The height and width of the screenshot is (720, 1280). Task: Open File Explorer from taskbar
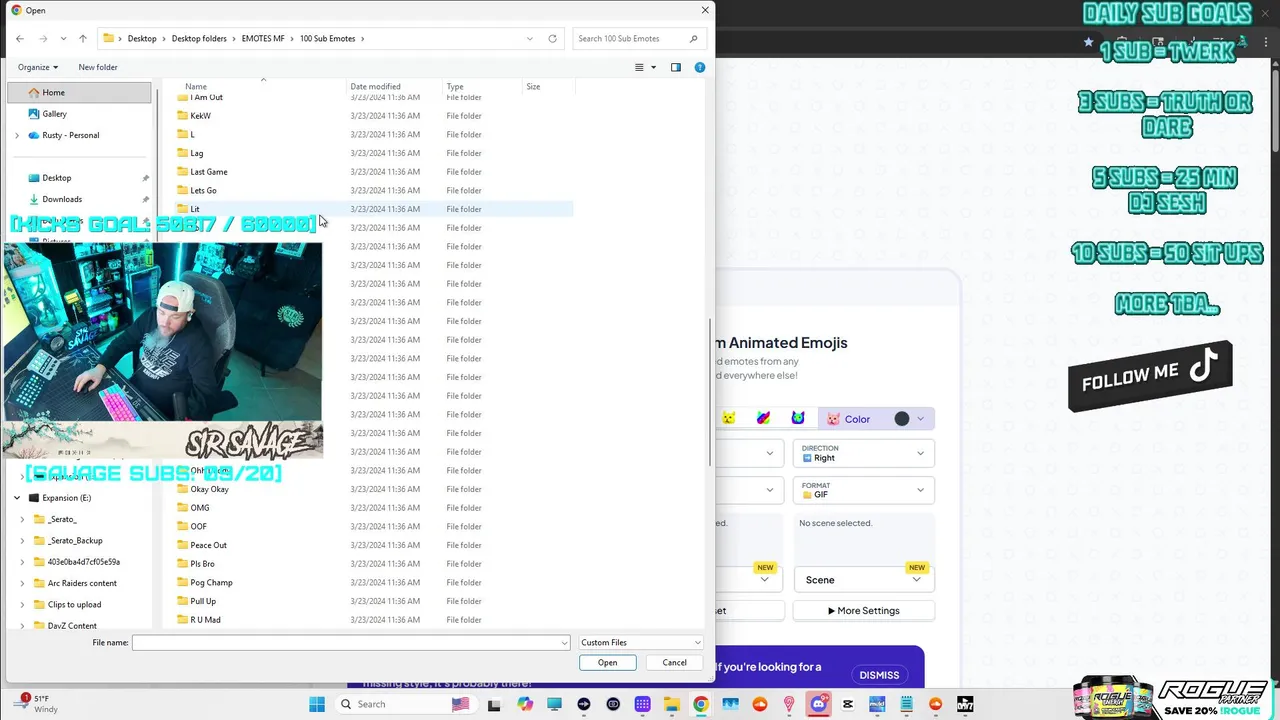tap(672, 704)
